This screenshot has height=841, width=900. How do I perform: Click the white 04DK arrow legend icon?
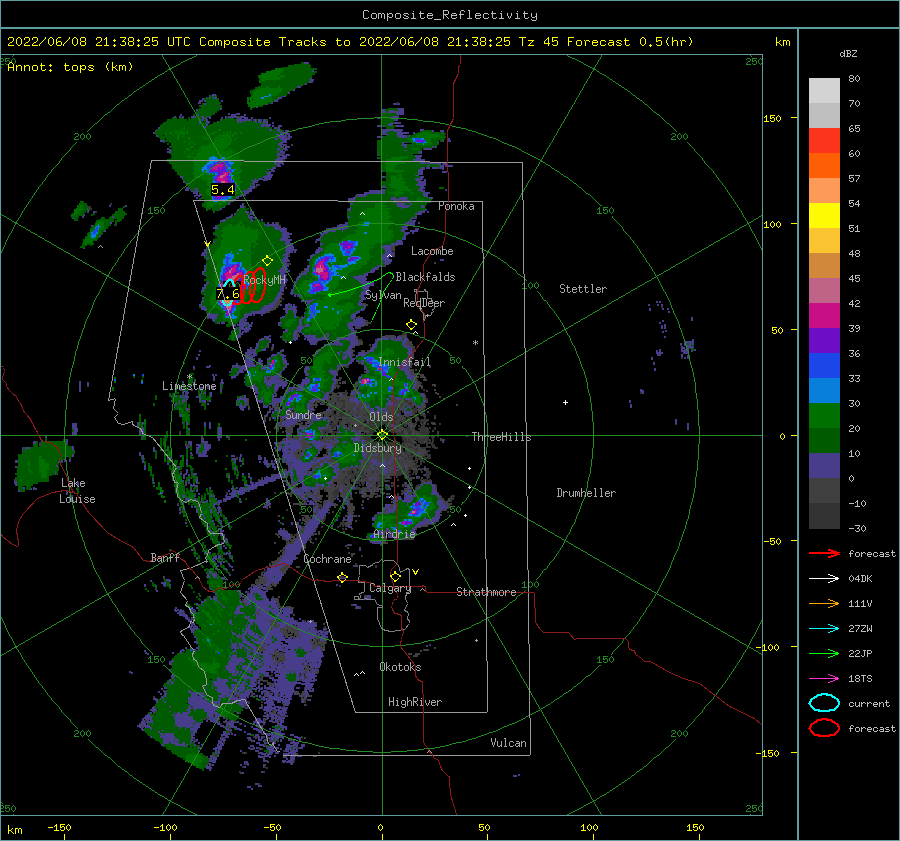[x=824, y=579]
